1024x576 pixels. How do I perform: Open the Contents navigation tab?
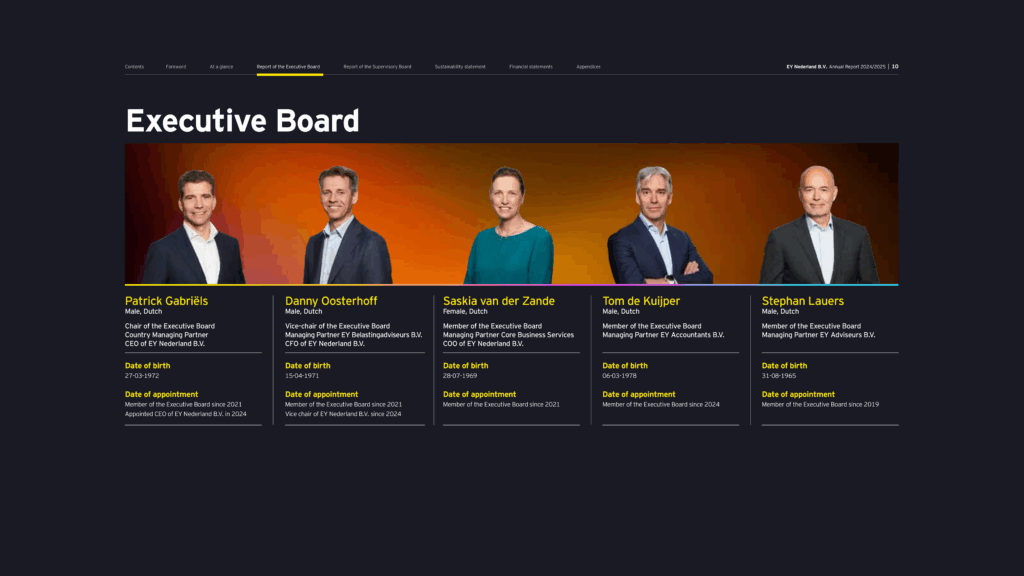click(x=134, y=67)
